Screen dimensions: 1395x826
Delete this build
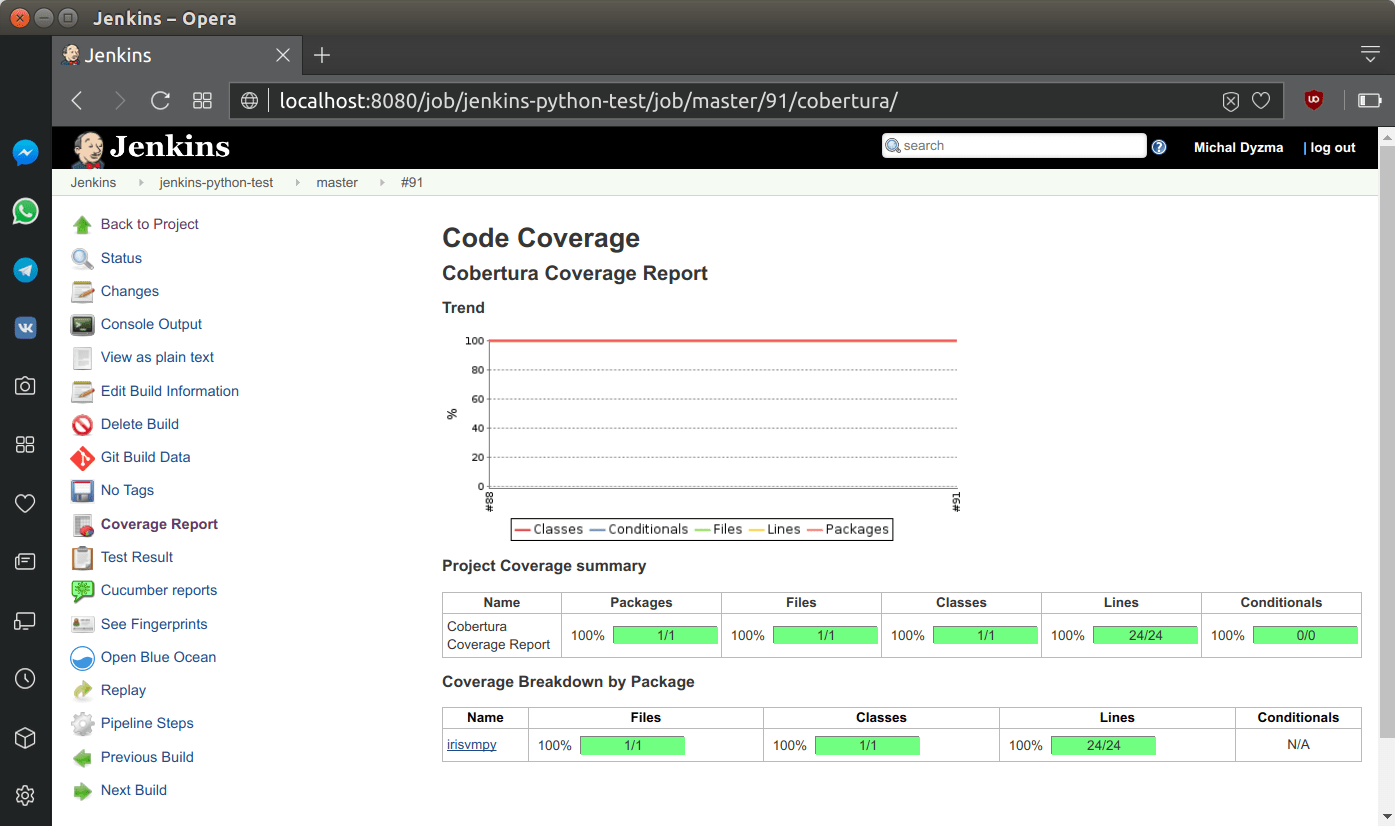click(x=139, y=424)
